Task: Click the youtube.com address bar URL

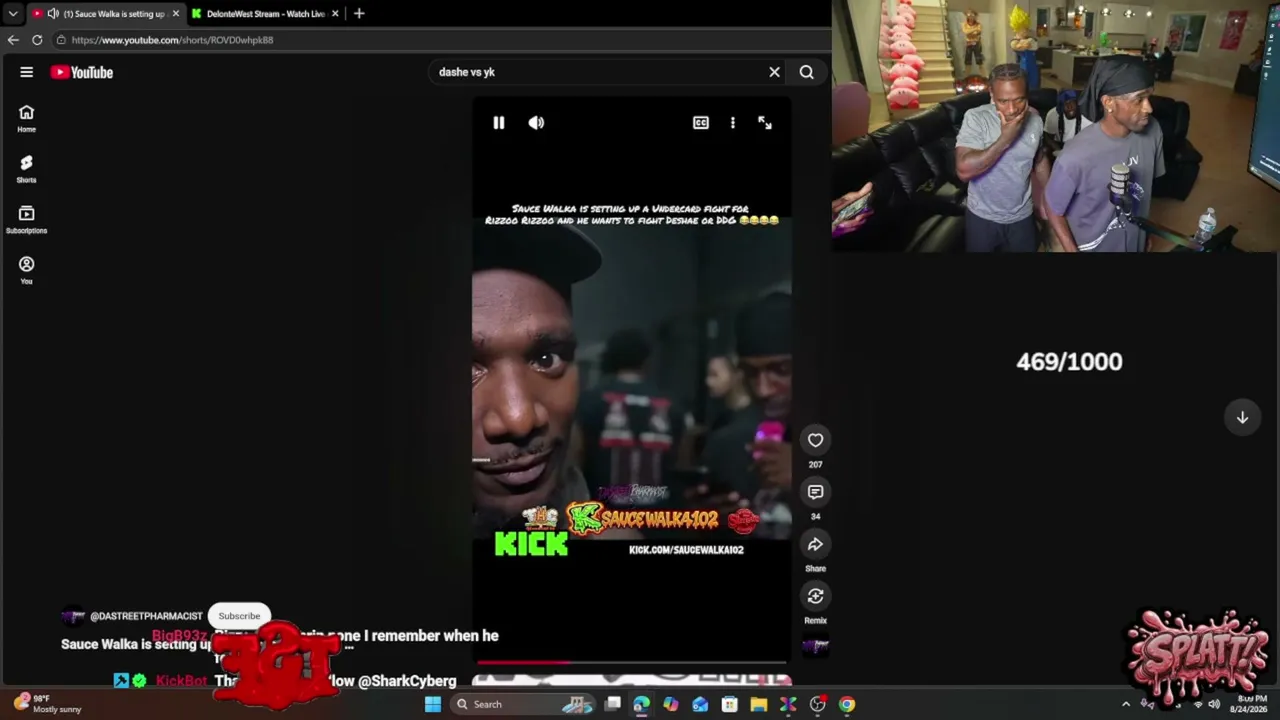Action: (x=172, y=40)
